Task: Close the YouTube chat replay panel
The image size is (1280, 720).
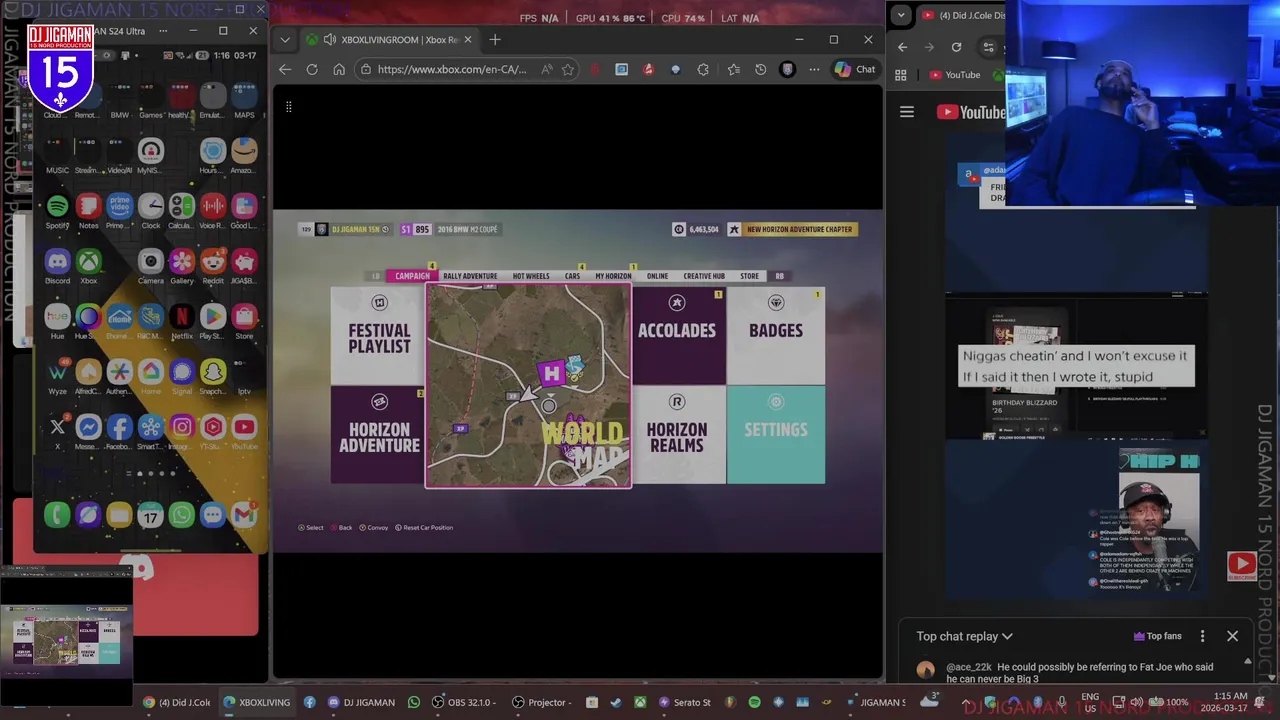Action: 1232,636
